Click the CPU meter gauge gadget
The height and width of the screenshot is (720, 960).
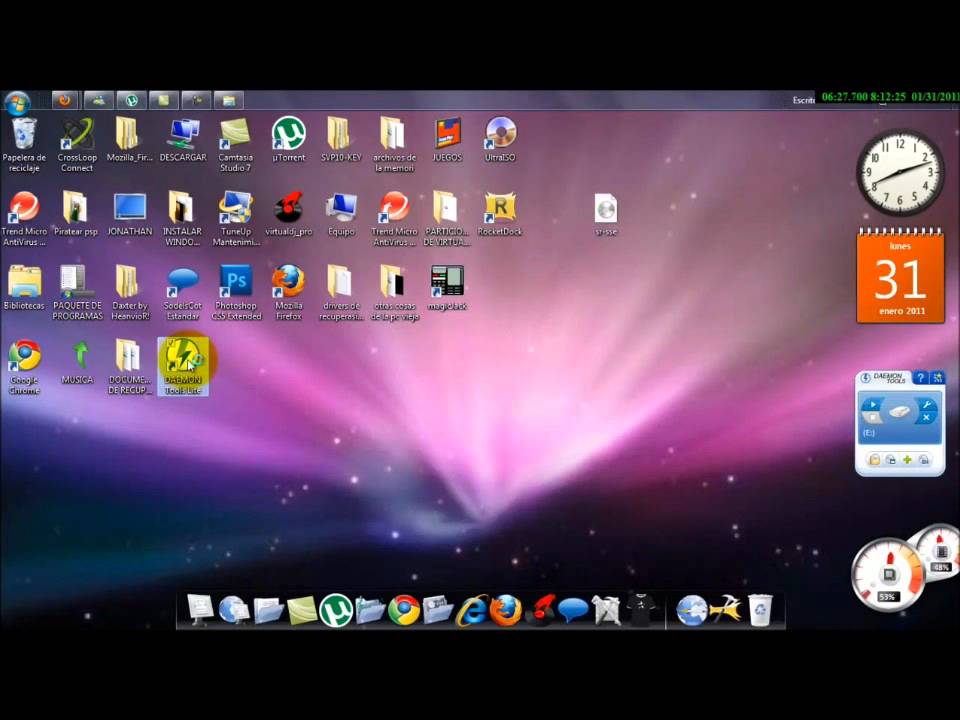889,574
